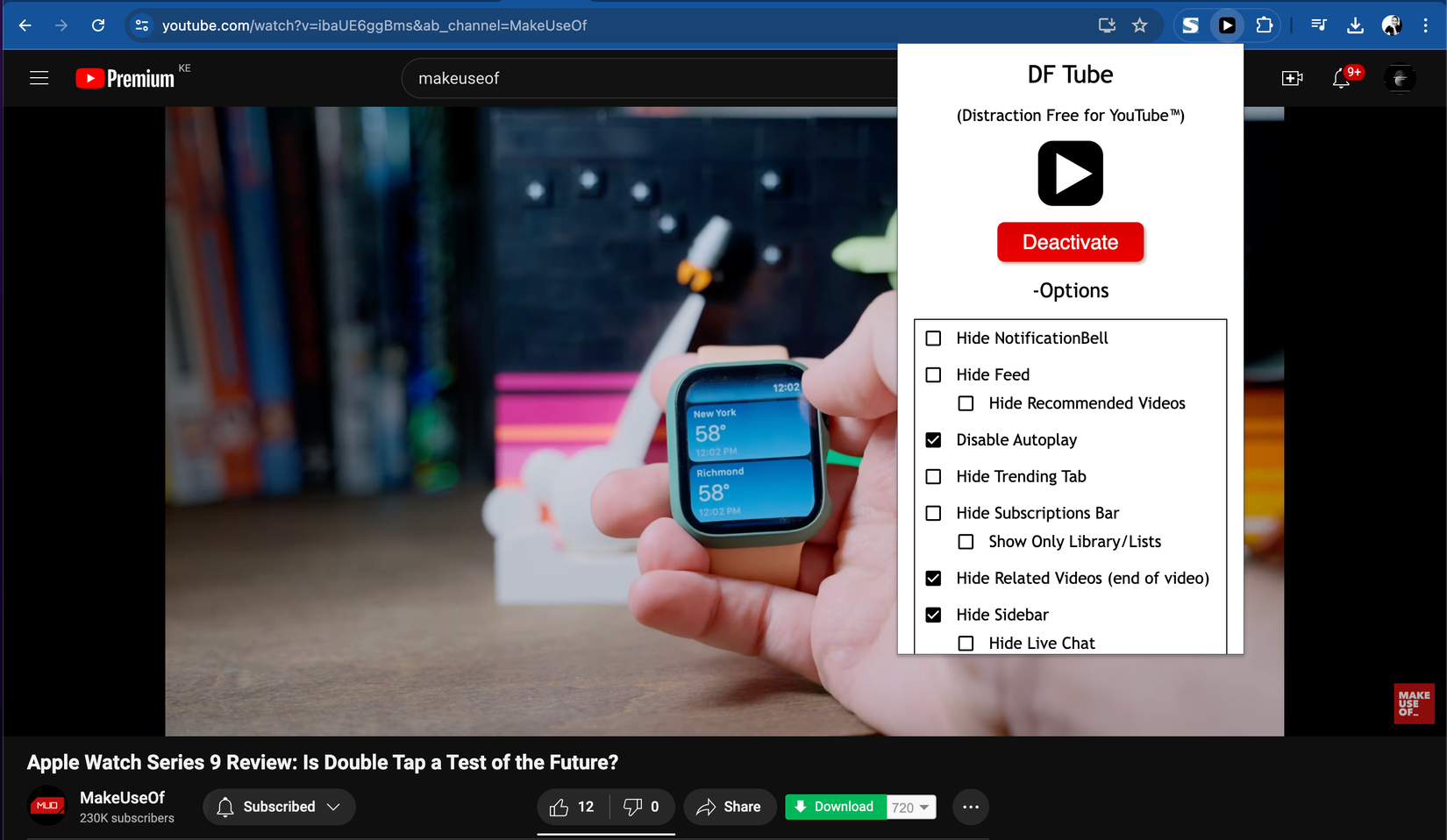Click the Create video icon
1447x840 pixels.
coord(1292,79)
